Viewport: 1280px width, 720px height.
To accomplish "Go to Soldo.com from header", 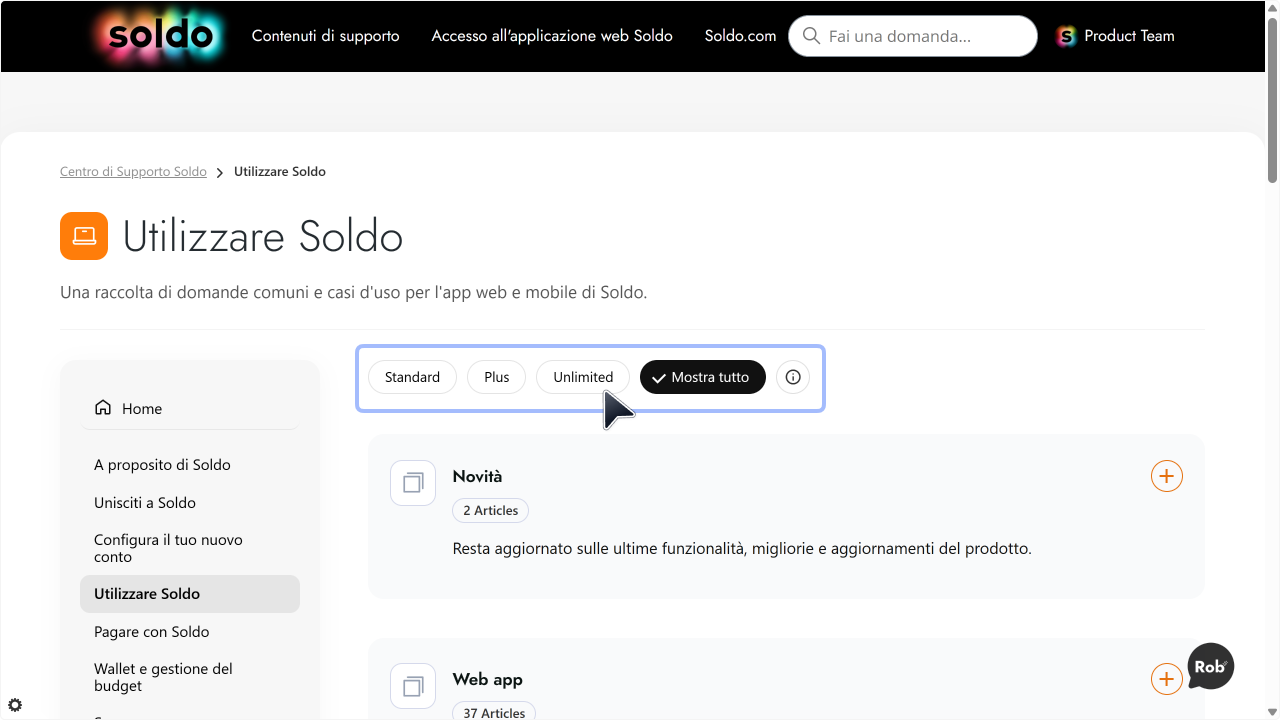I will coord(740,36).
